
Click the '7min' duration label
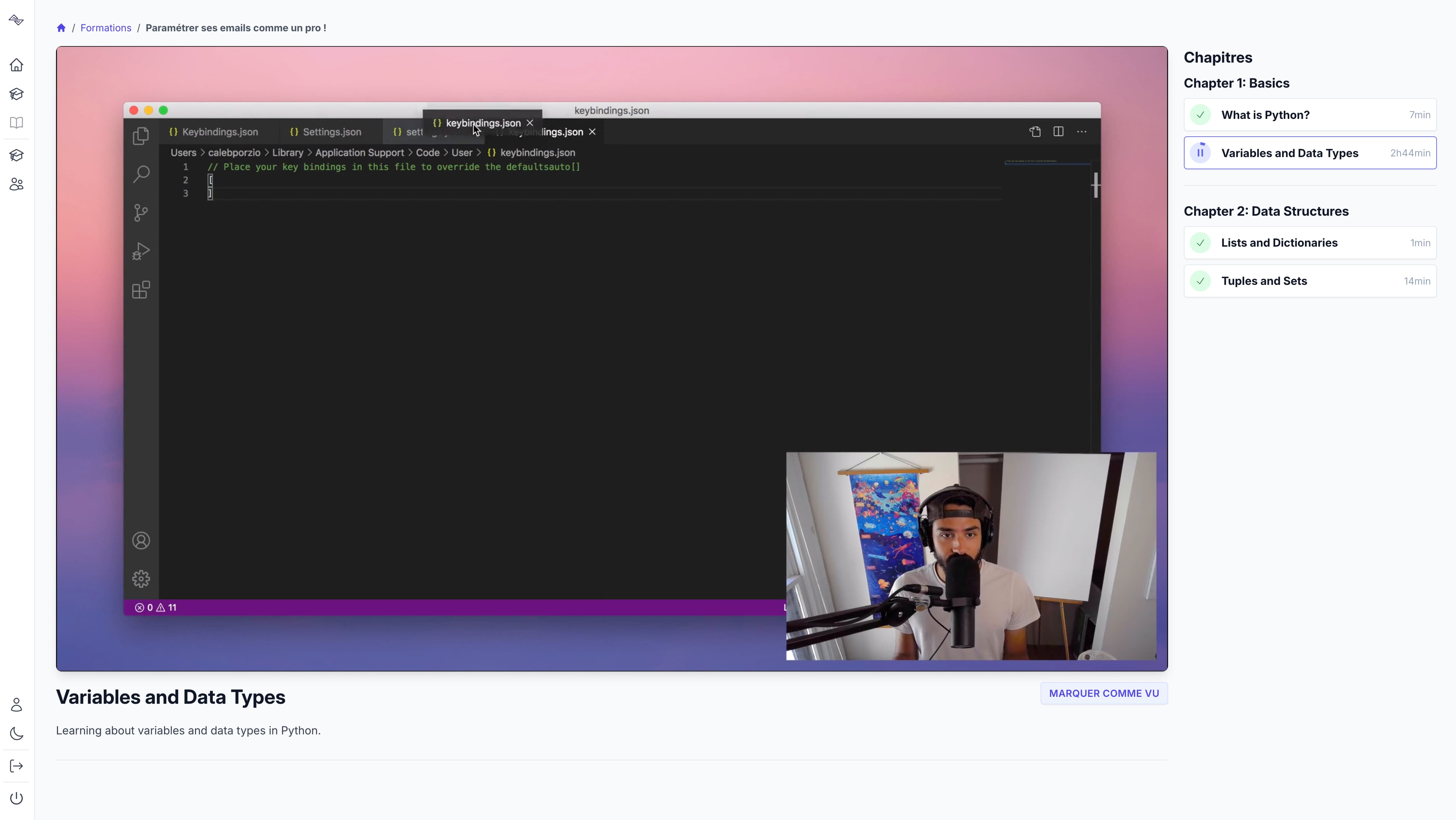point(1420,115)
